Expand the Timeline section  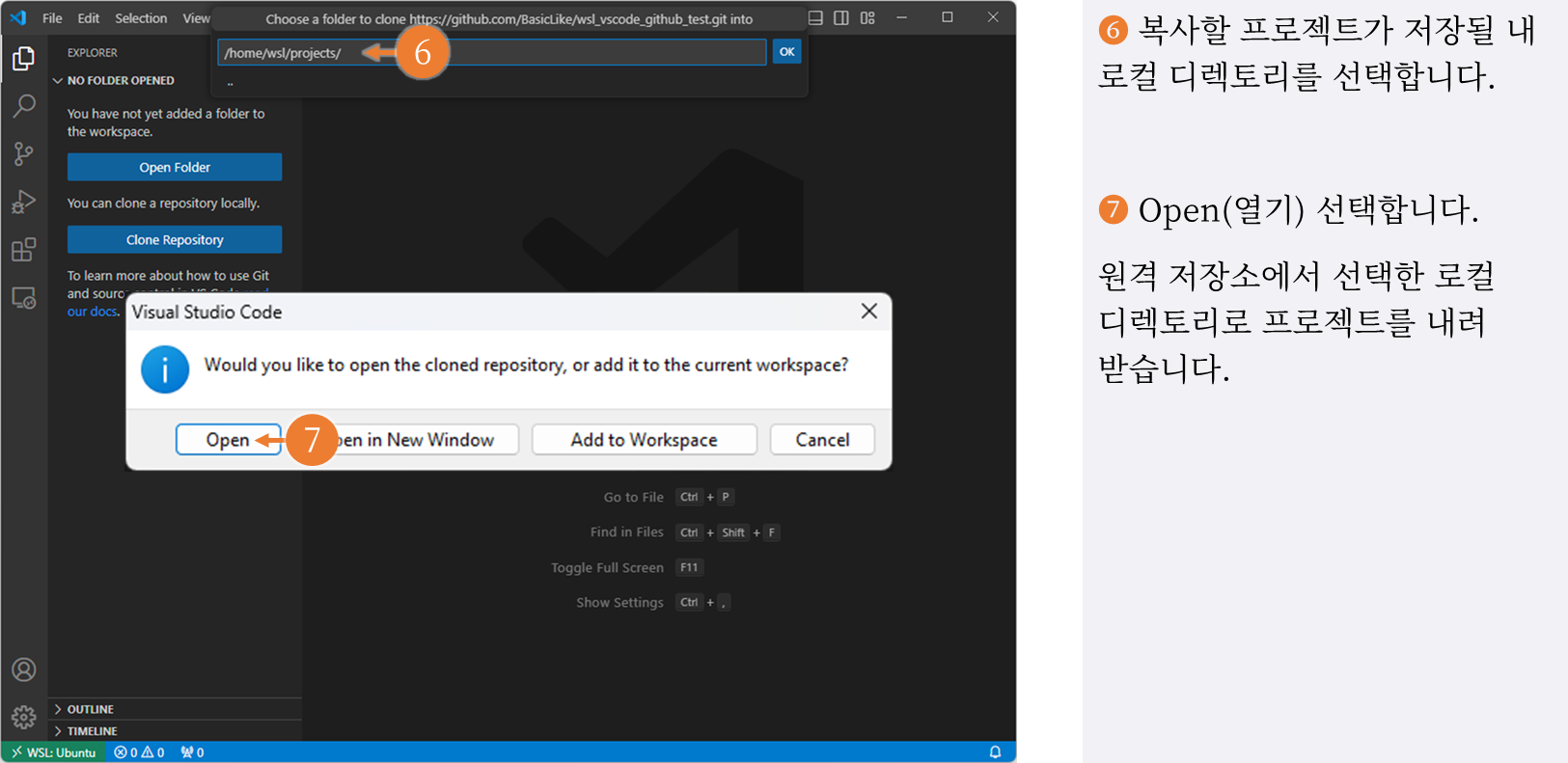pos(175,731)
